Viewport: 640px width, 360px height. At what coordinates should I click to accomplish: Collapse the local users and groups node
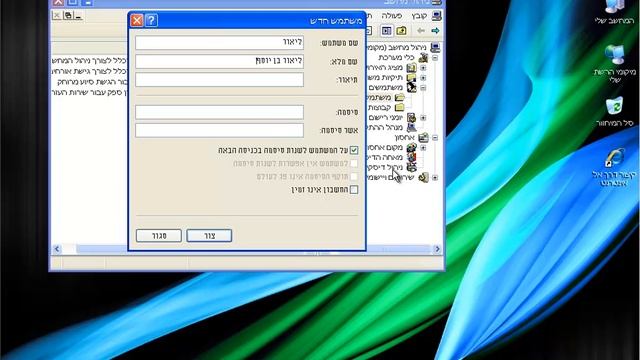pyautogui.click(x=423, y=88)
